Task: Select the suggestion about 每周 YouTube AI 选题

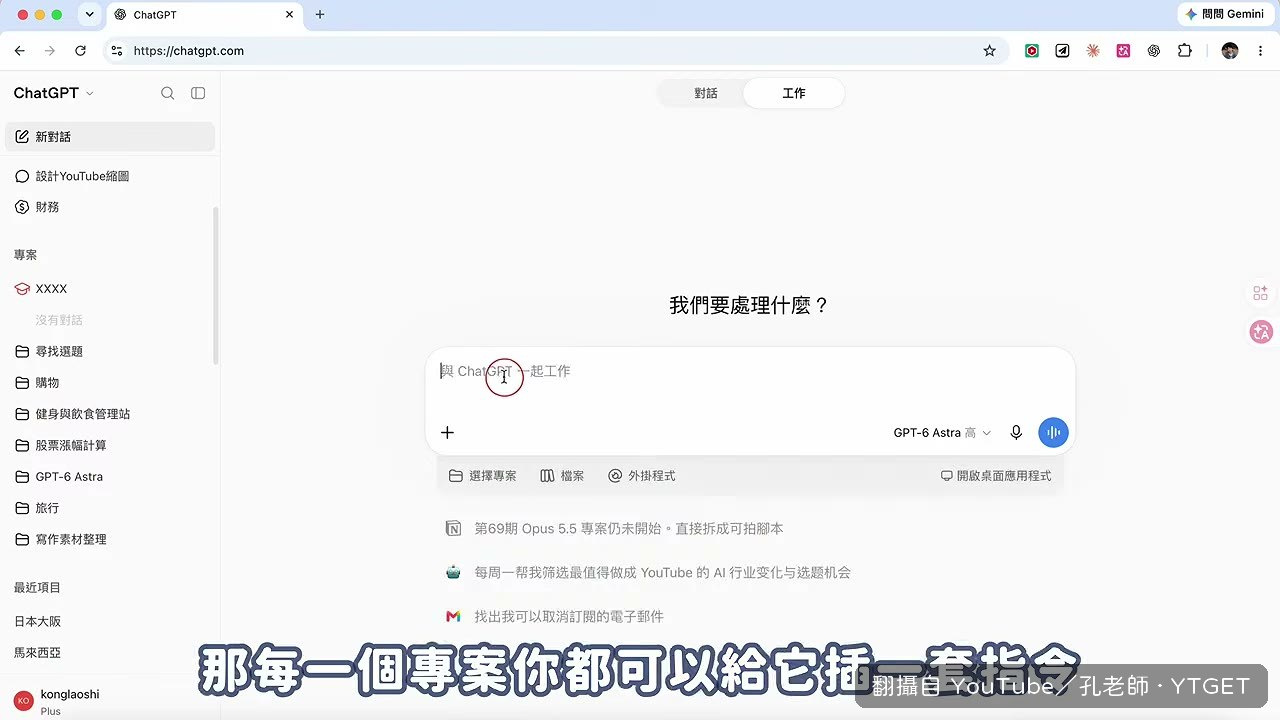Action: (x=648, y=573)
